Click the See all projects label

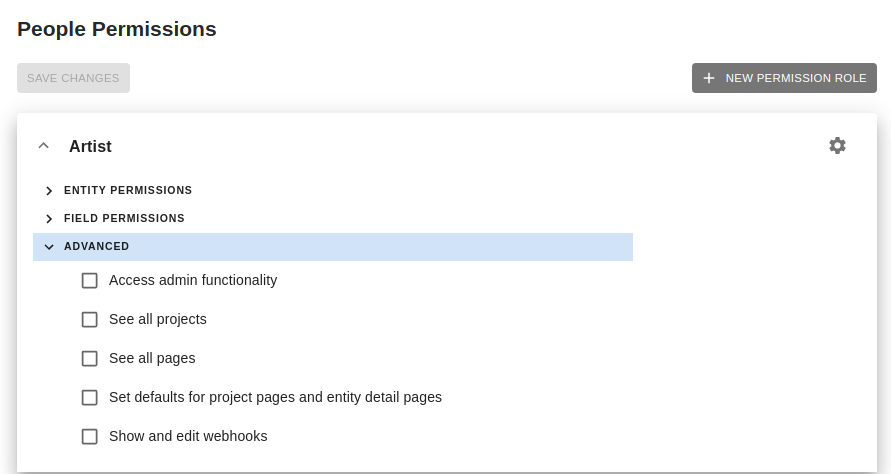pos(158,319)
